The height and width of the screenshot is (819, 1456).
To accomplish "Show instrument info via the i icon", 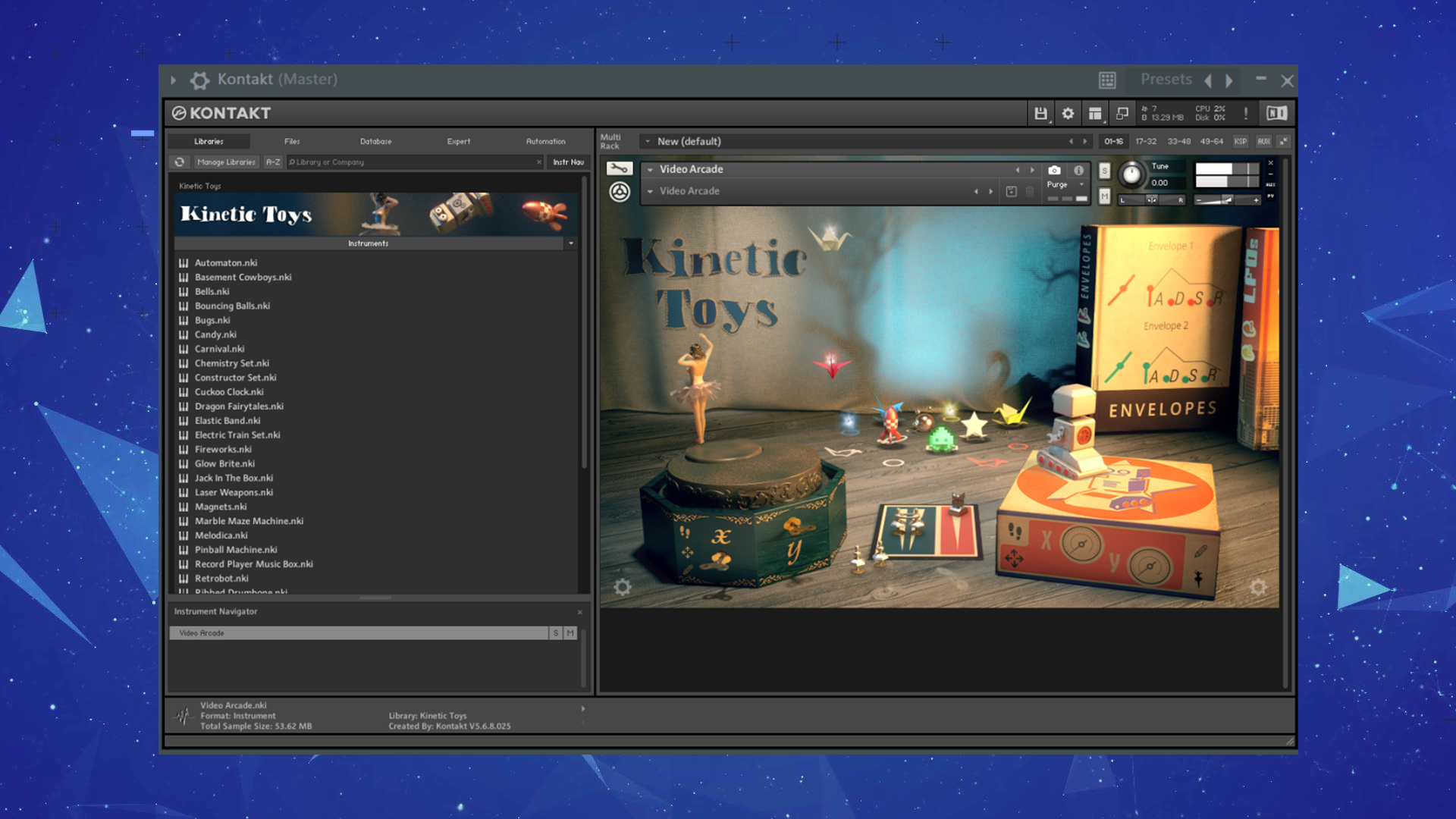I will point(1078,170).
